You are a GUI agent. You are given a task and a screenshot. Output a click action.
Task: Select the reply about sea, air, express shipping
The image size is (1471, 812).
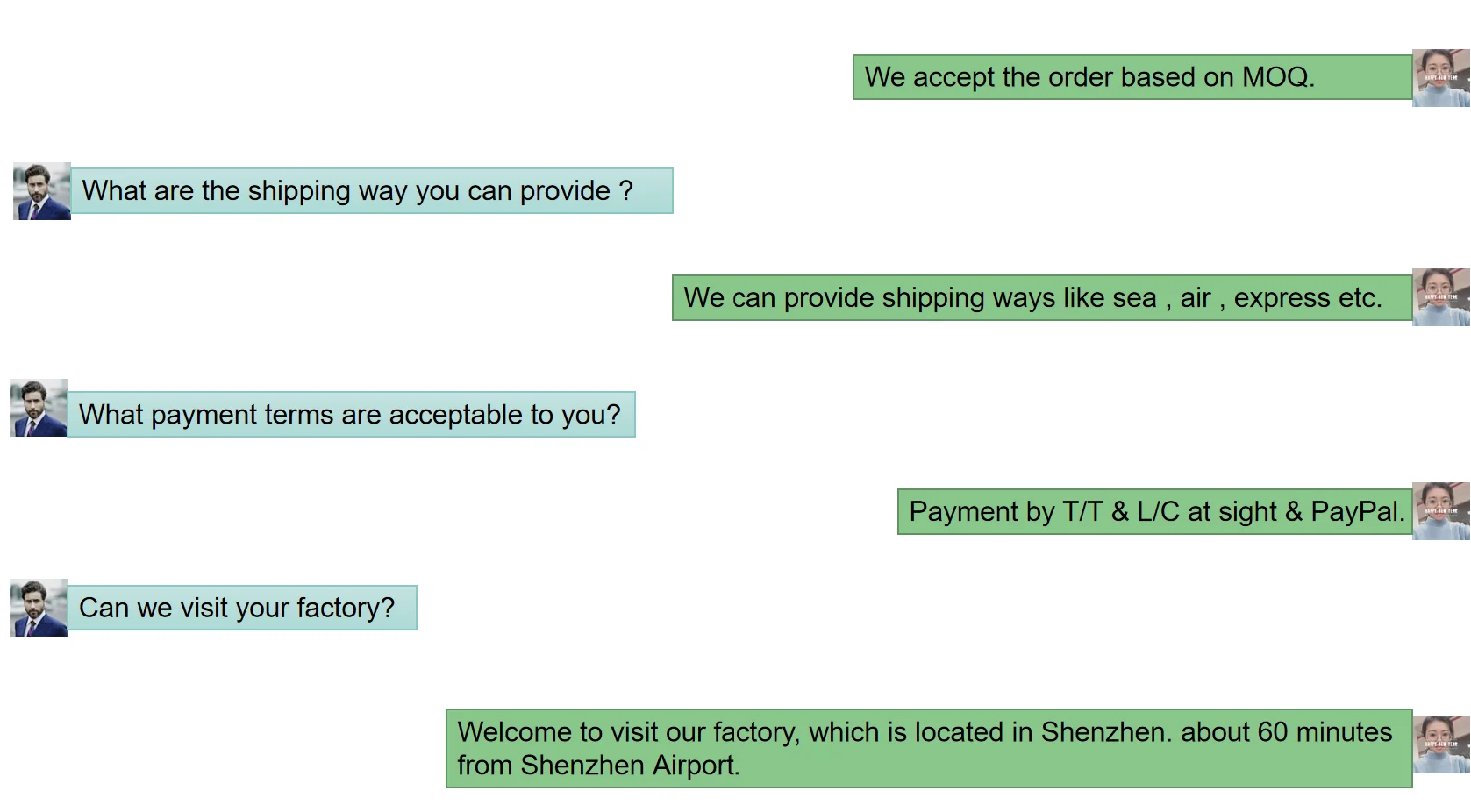[x=1041, y=298]
